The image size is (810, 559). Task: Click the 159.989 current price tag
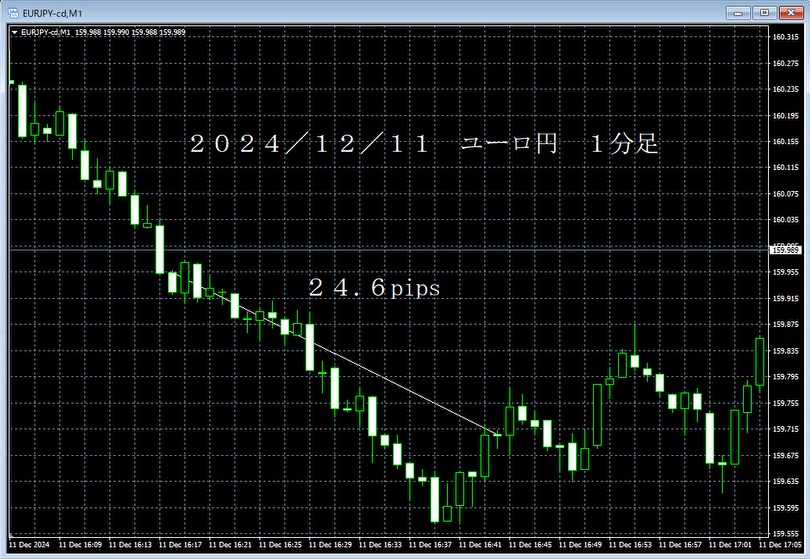click(785, 250)
